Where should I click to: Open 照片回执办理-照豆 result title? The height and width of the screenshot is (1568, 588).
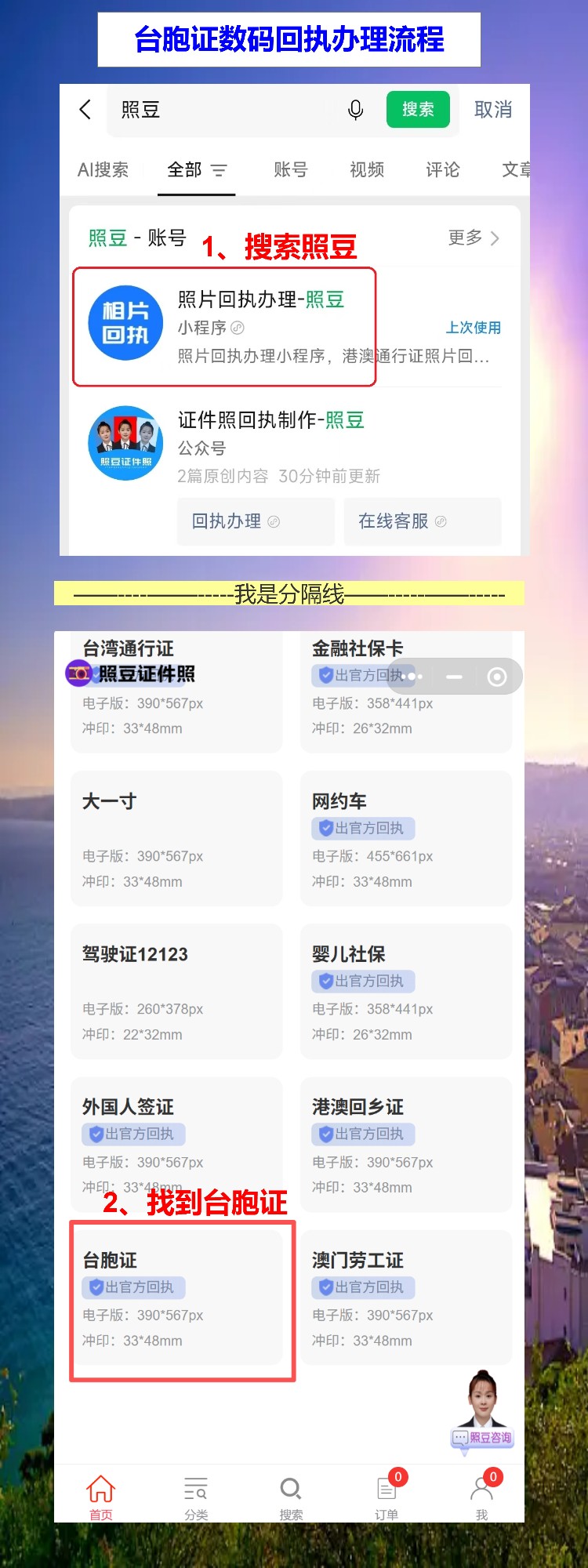click(261, 299)
